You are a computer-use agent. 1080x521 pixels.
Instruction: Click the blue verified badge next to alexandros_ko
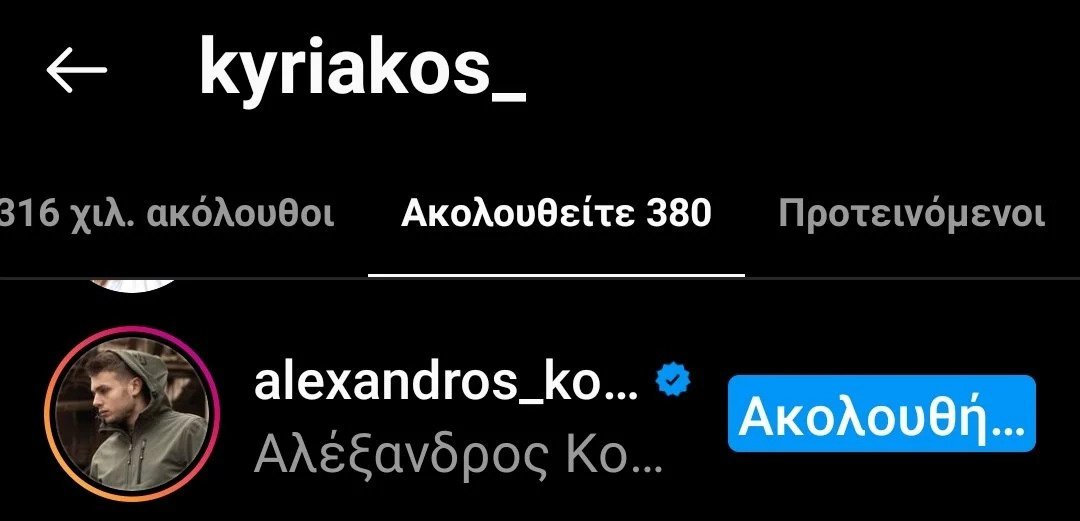[673, 381]
